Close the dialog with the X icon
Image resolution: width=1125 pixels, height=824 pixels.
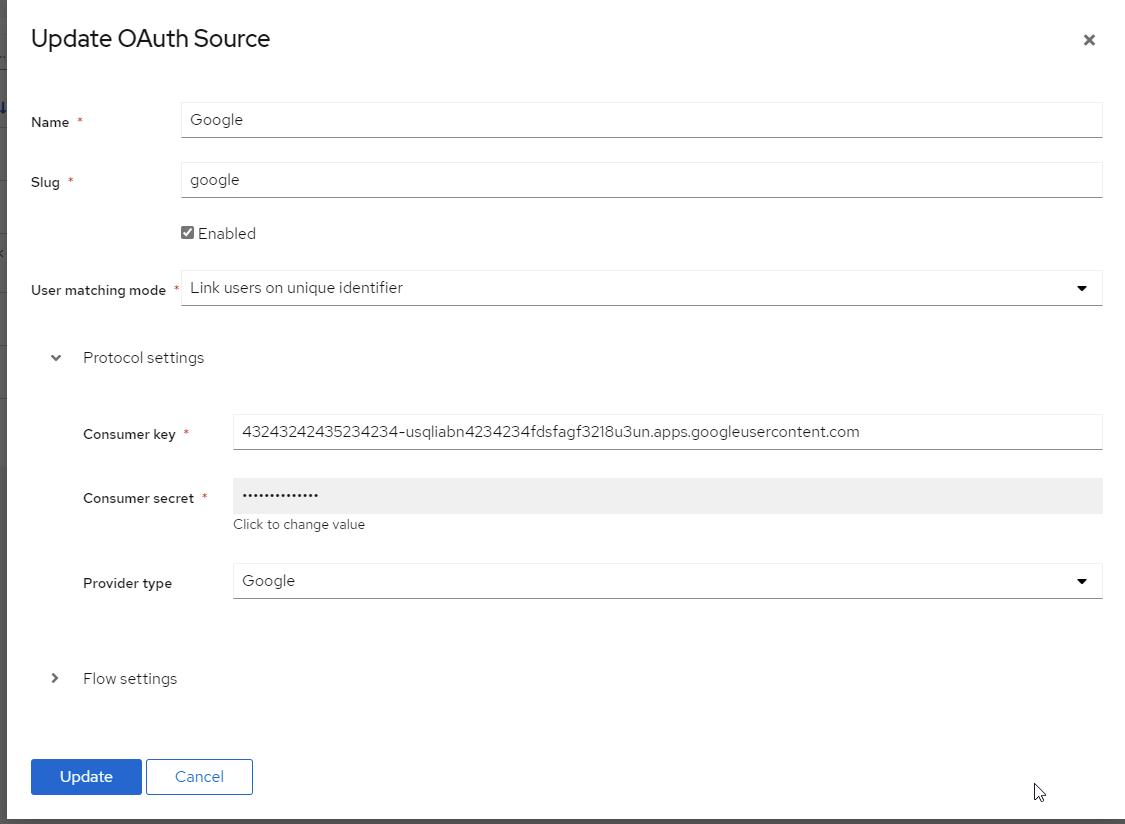click(x=1089, y=40)
